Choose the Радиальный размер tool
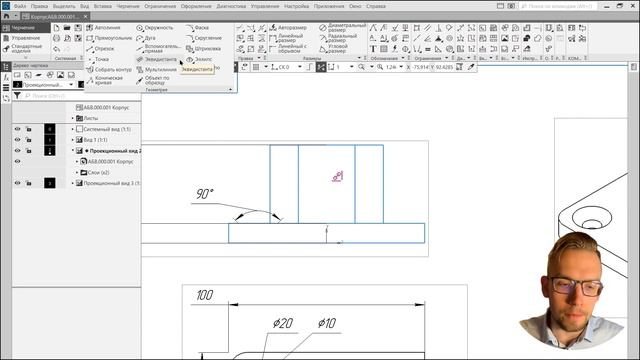 [x=338, y=38]
